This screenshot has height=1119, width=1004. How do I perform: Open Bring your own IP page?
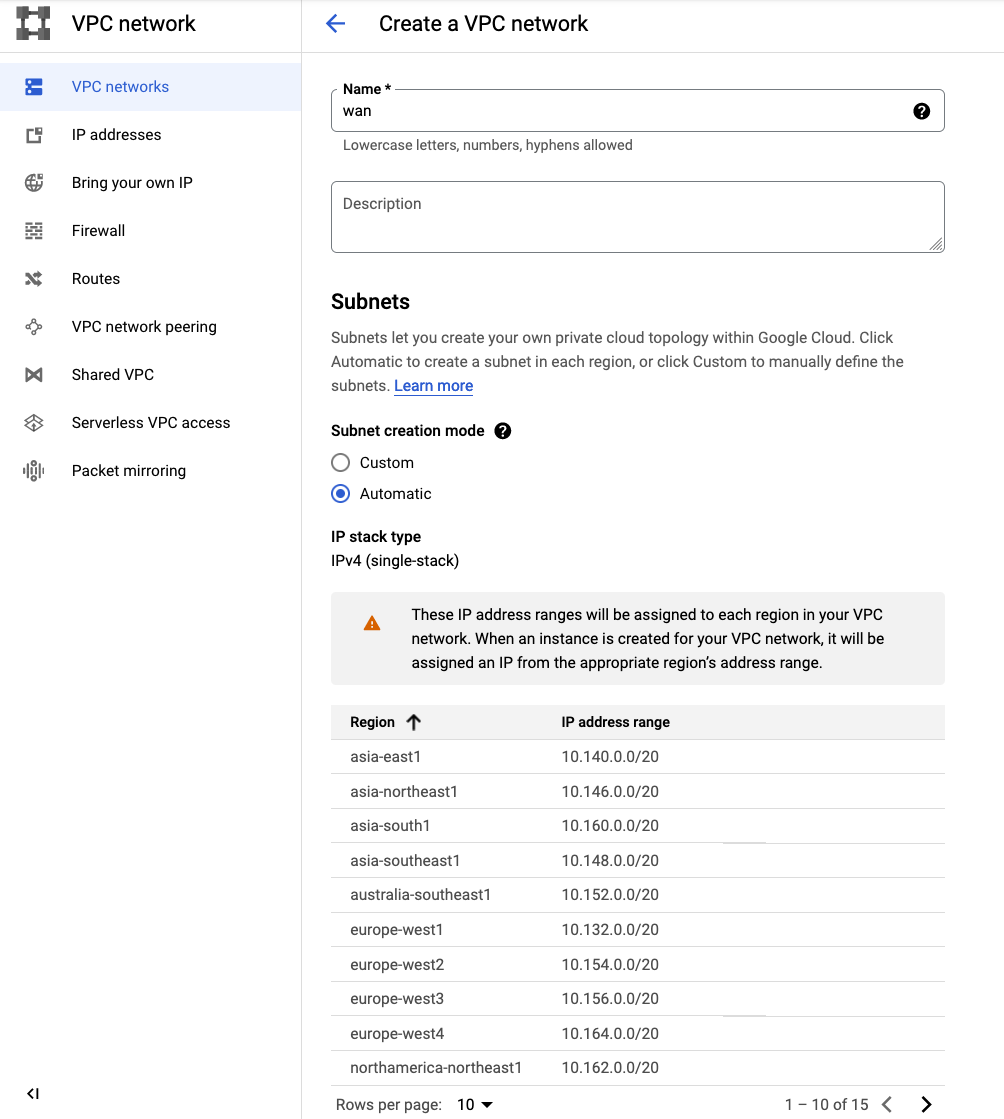pyautogui.click(x=132, y=183)
